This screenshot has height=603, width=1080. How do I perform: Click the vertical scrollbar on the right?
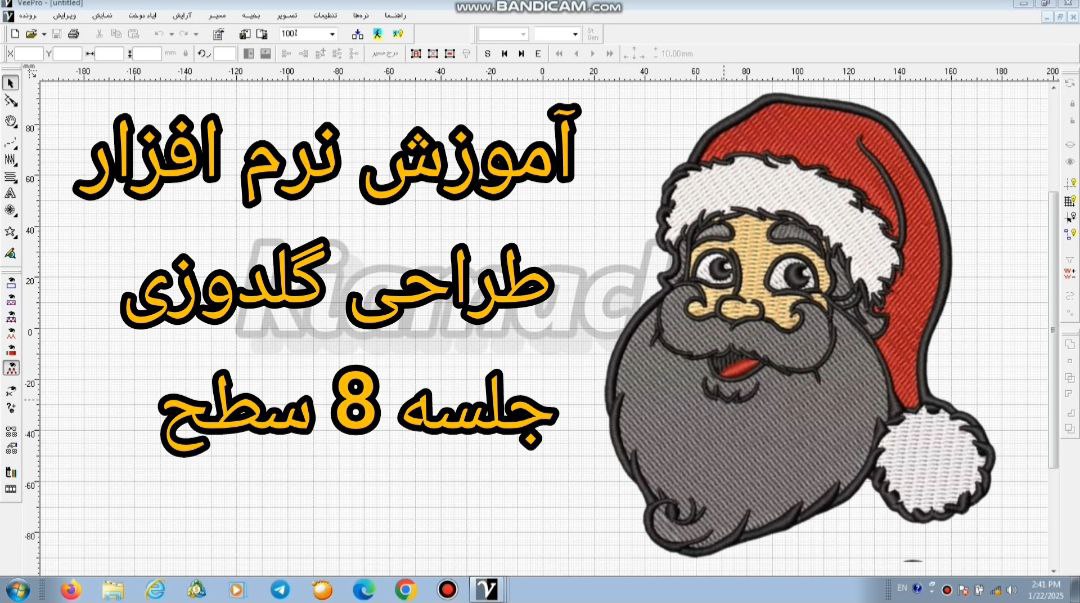pos(1052,330)
